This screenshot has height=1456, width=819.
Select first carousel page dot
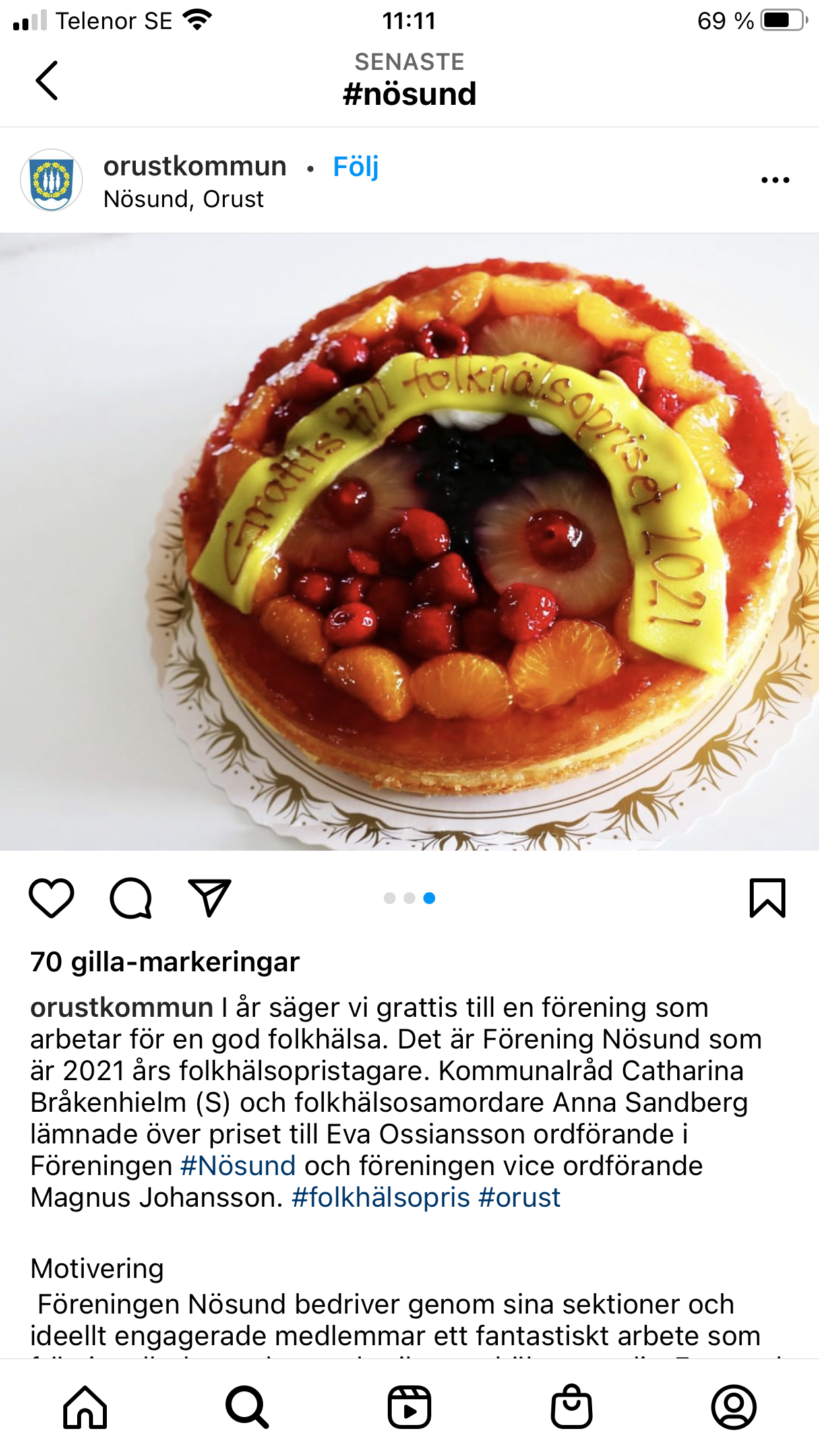point(390,898)
